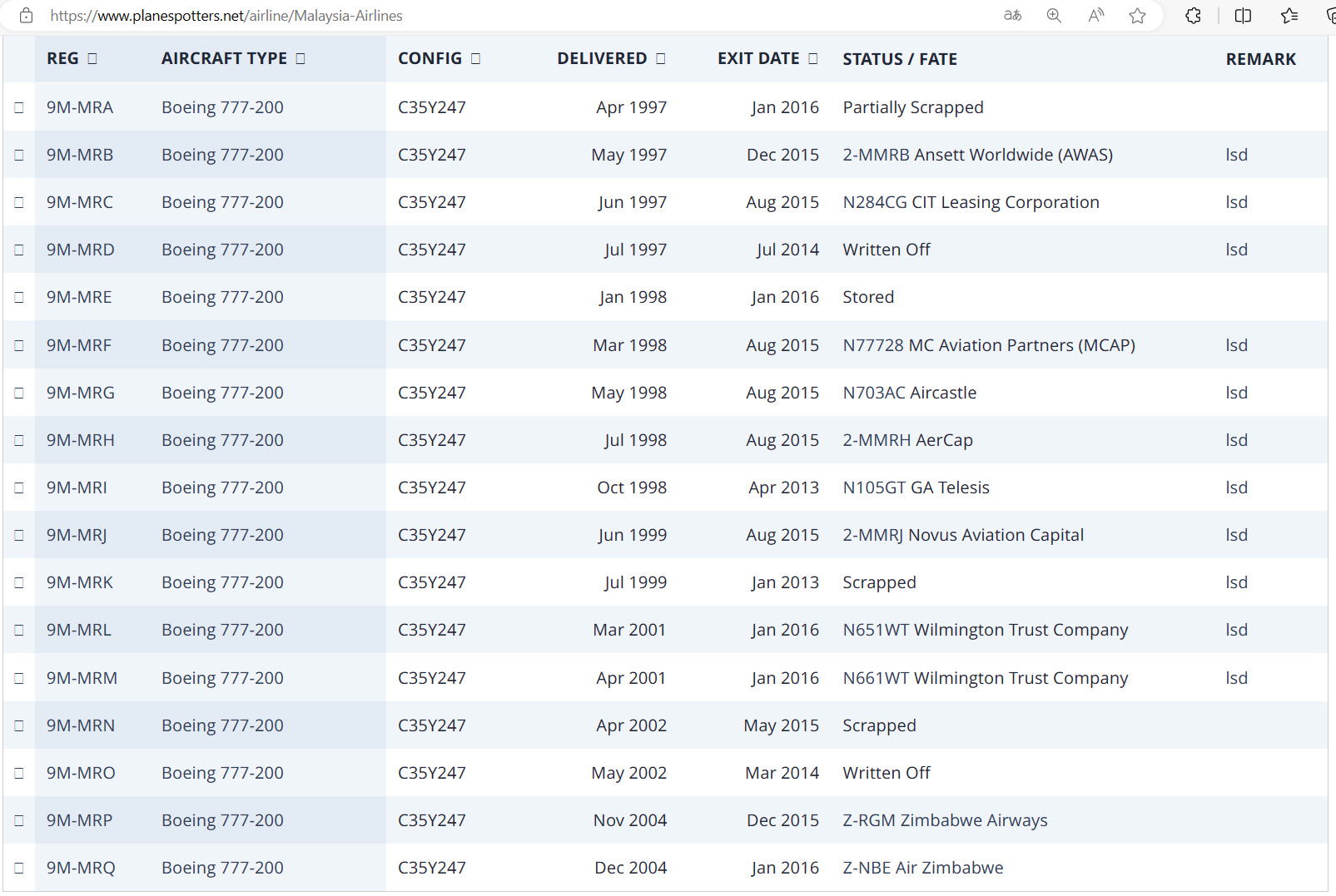The width and height of the screenshot is (1336, 896).
Task: Toggle the 9M-MRM row icon
Action: (19, 678)
